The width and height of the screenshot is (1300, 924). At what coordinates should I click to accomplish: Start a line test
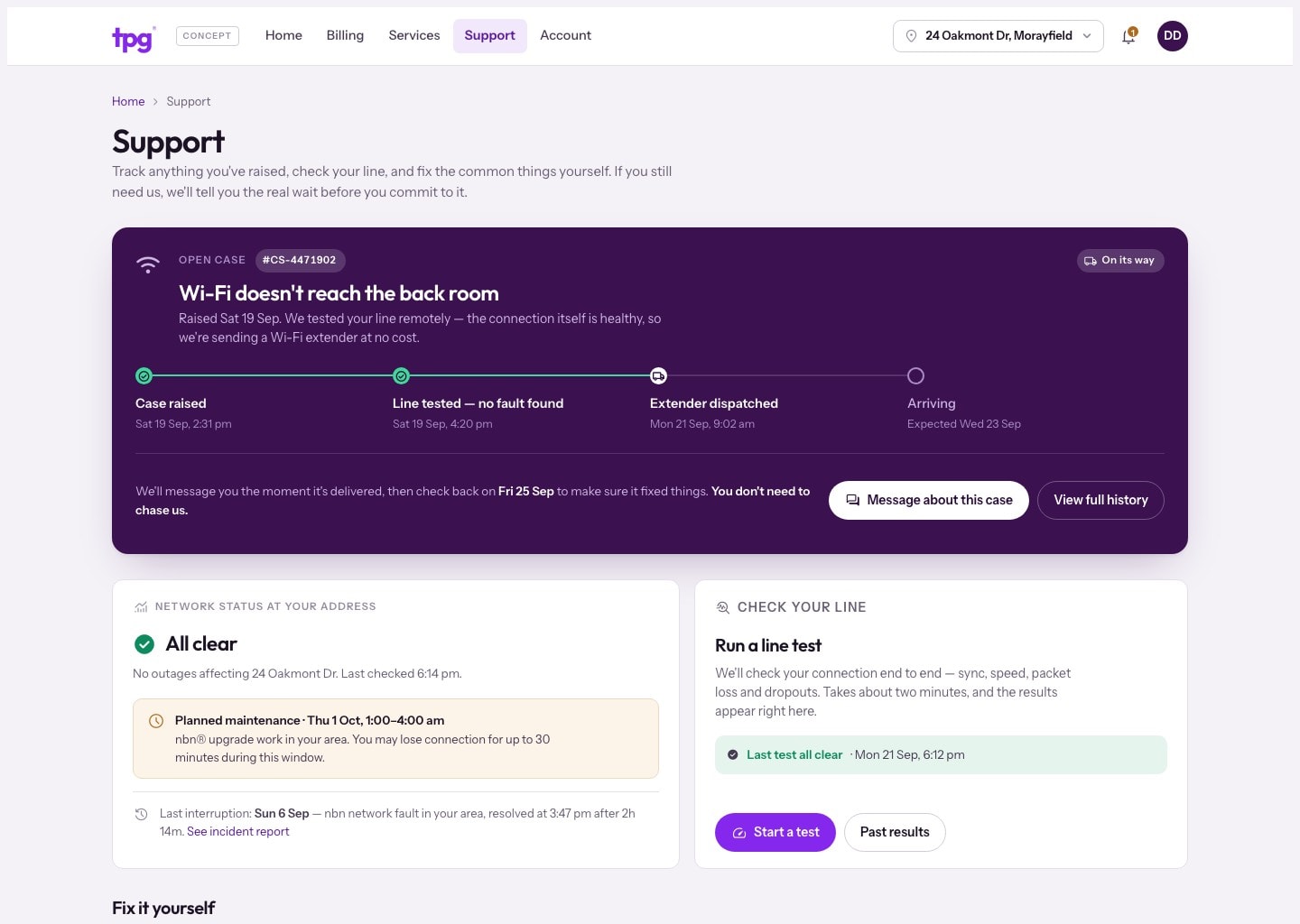click(x=775, y=832)
